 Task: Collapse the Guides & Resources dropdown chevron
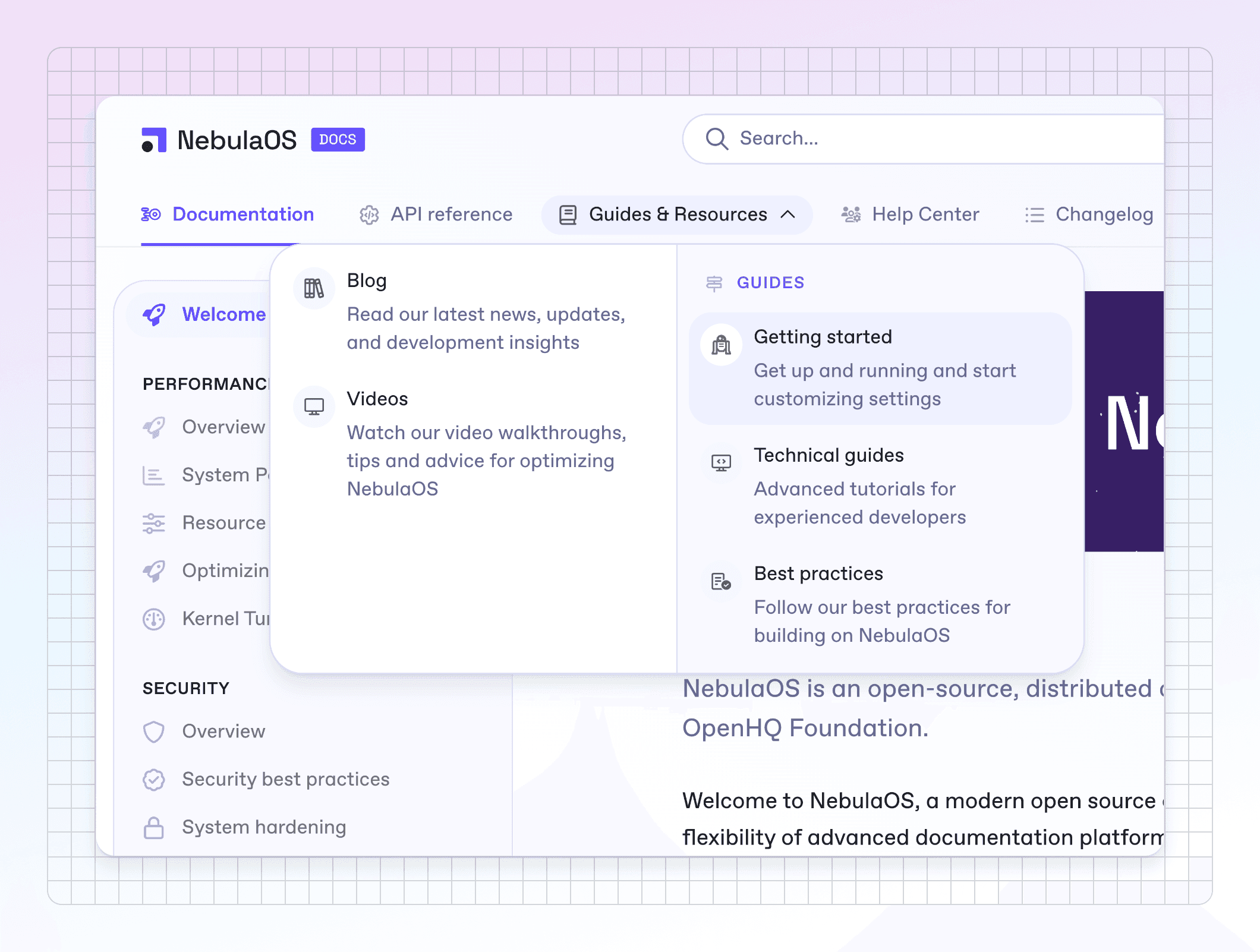coord(788,215)
